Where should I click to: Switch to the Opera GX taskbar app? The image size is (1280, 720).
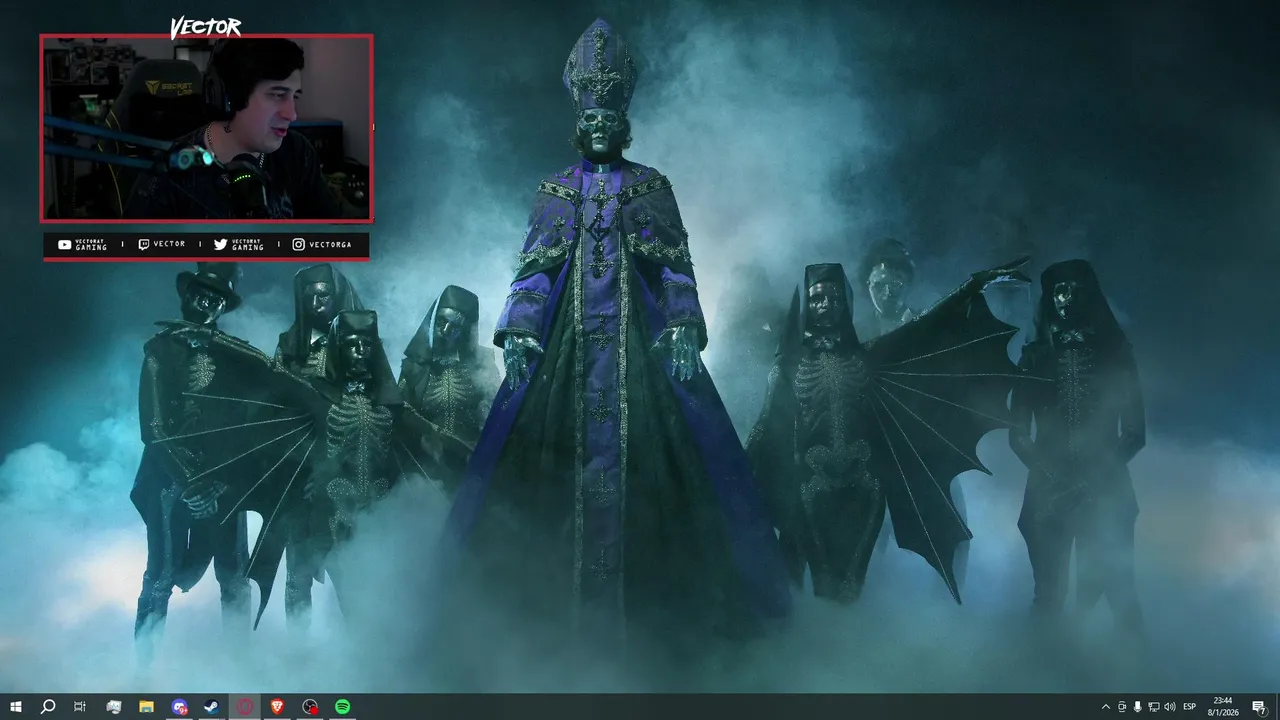pyautogui.click(x=245, y=707)
